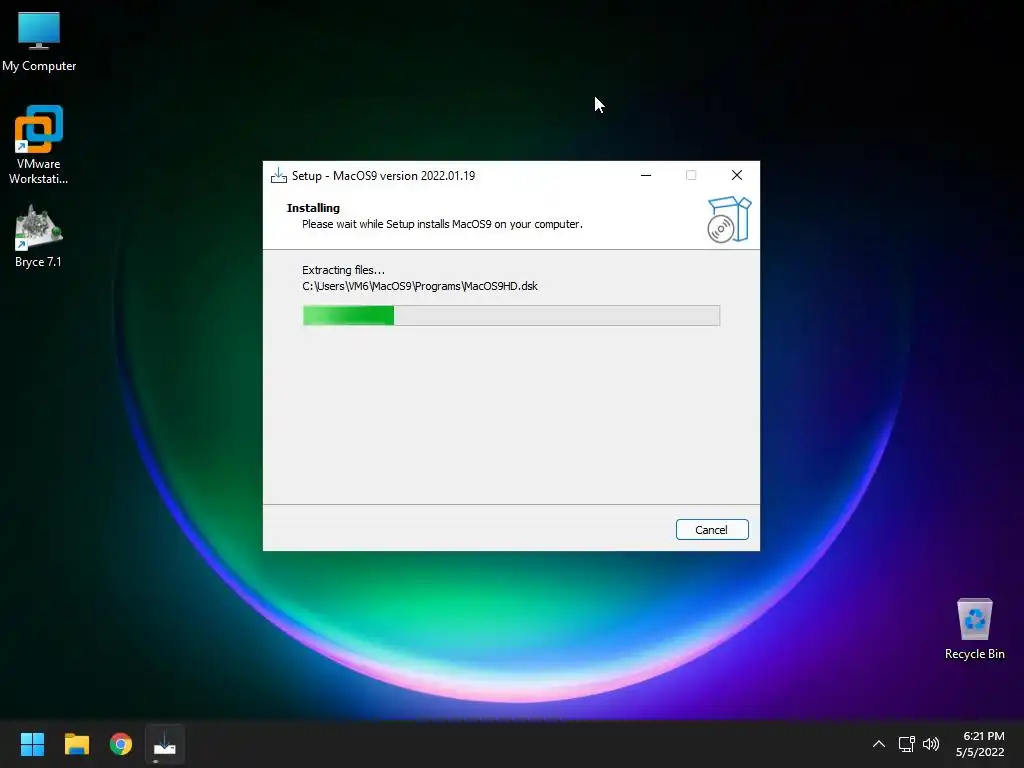1024x768 pixels.
Task: Select the VMware Workstation shortcut icon
Action: pyautogui.click(x=39, y=144)
